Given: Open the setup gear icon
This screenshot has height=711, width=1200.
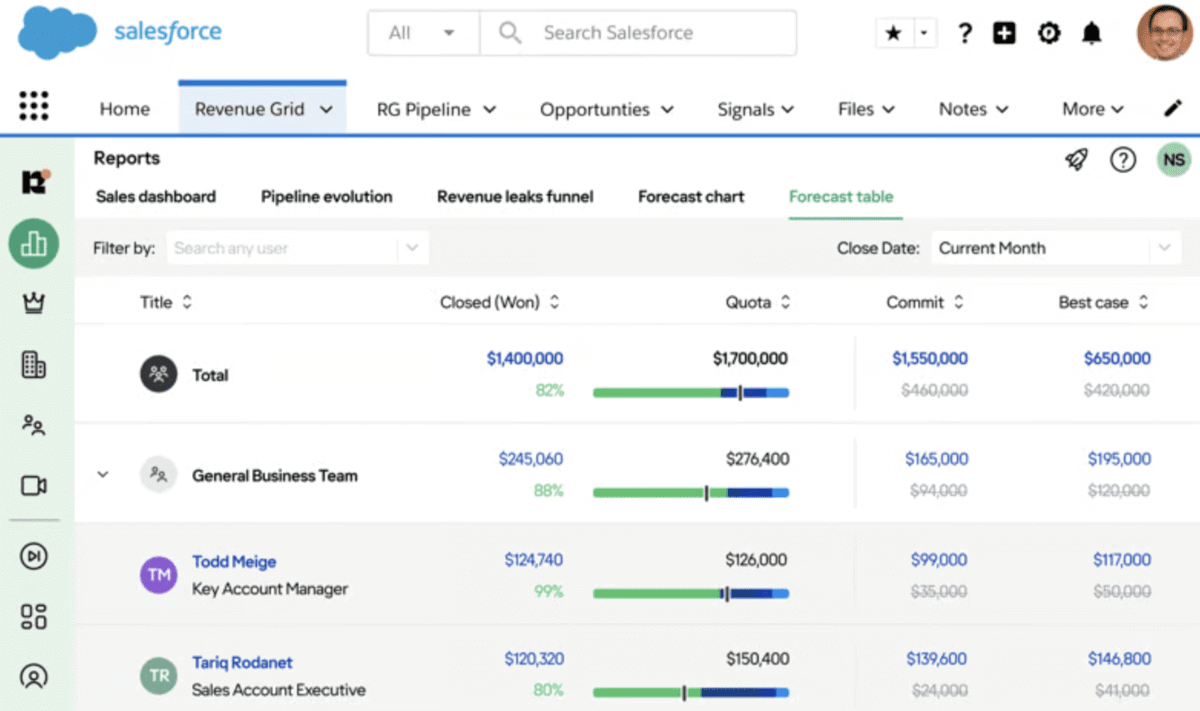Looking at the screenshot, I should [x=1048, y=33].
